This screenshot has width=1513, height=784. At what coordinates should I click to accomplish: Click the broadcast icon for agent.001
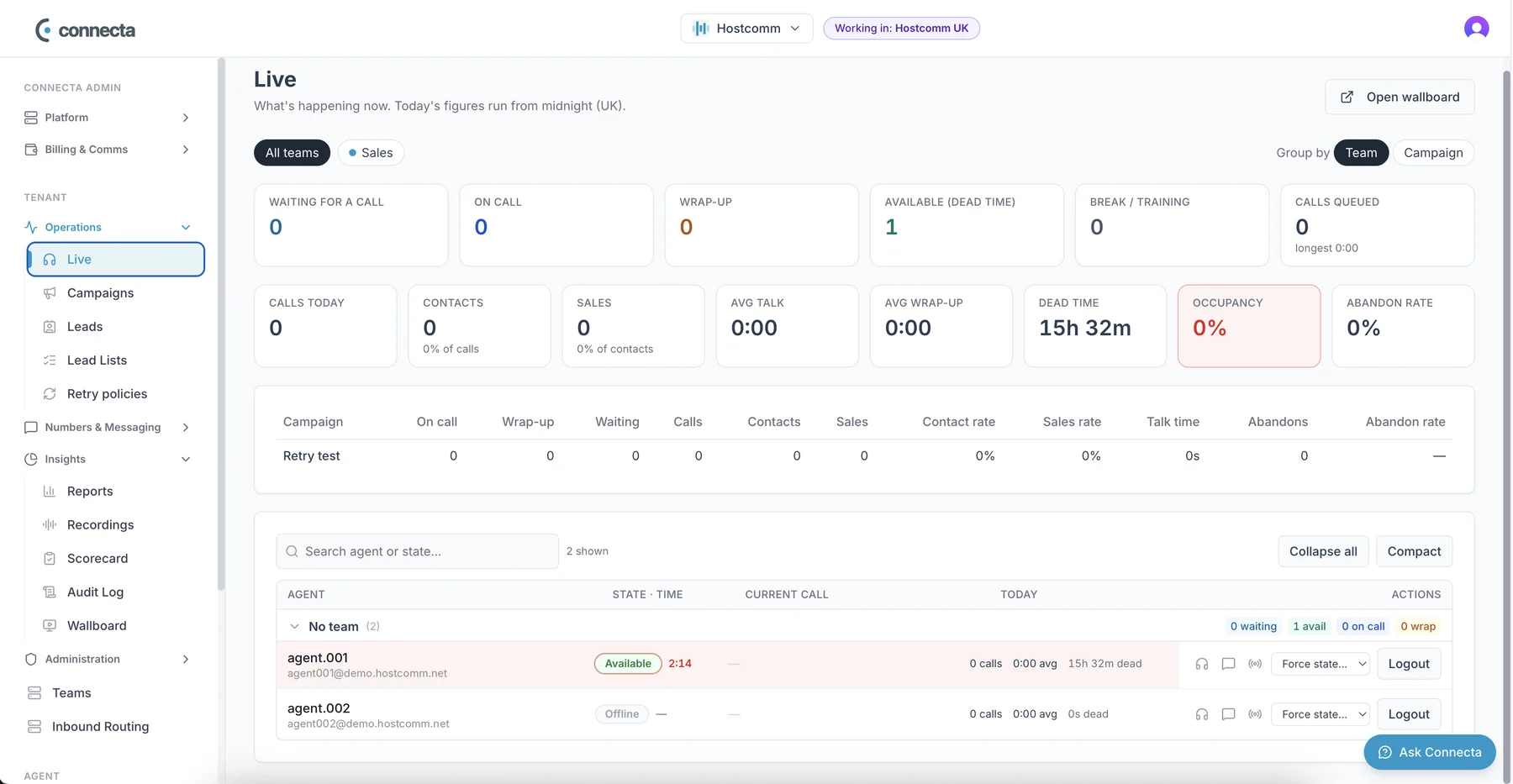click(1255, 664)
